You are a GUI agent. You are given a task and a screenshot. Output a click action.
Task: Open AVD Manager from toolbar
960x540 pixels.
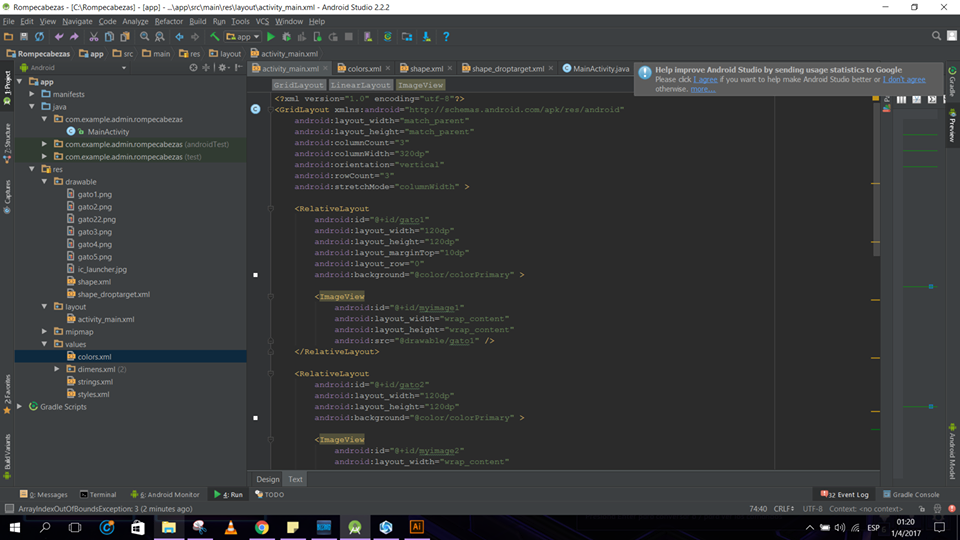(368, 37)
